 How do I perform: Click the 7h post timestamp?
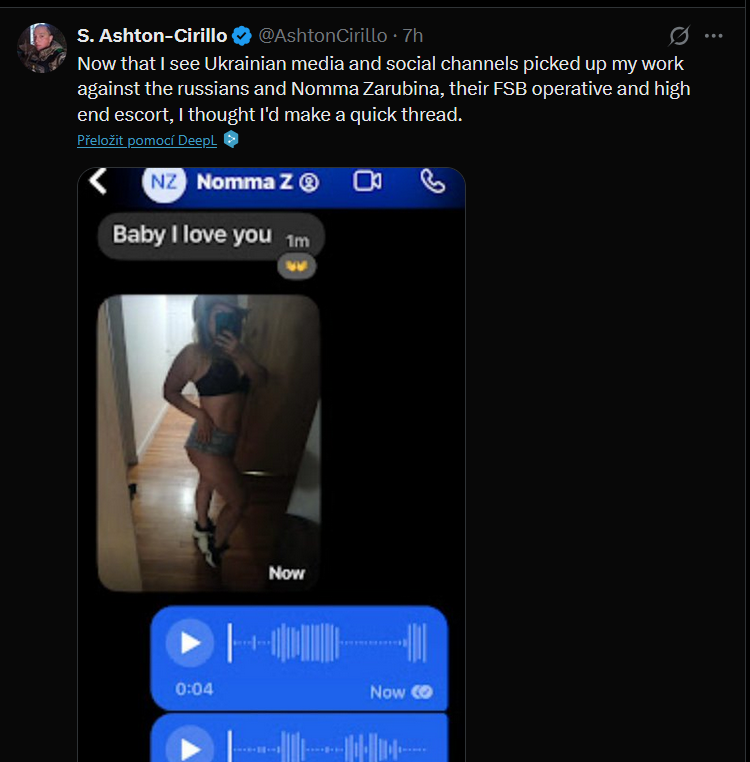(x=413, y=36)
